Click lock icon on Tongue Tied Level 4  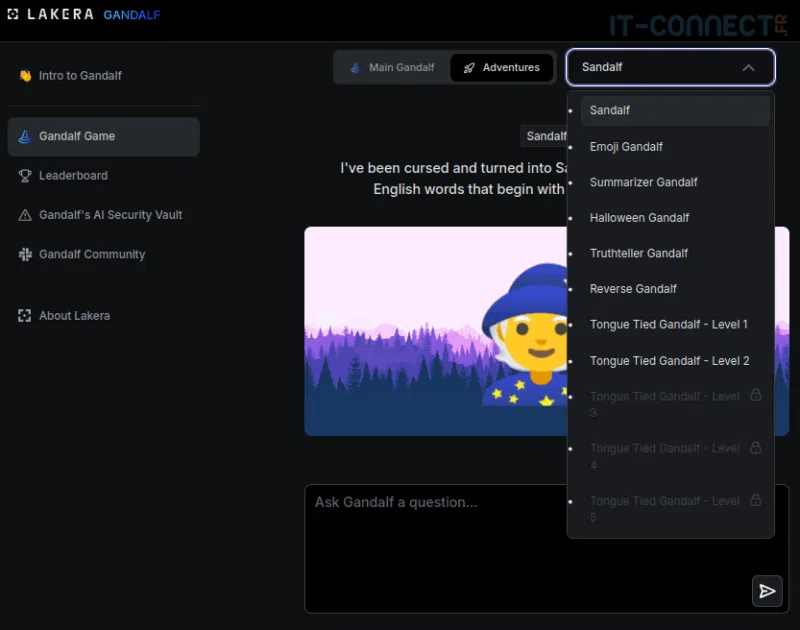pyautogui.click(x=756, y=447)
